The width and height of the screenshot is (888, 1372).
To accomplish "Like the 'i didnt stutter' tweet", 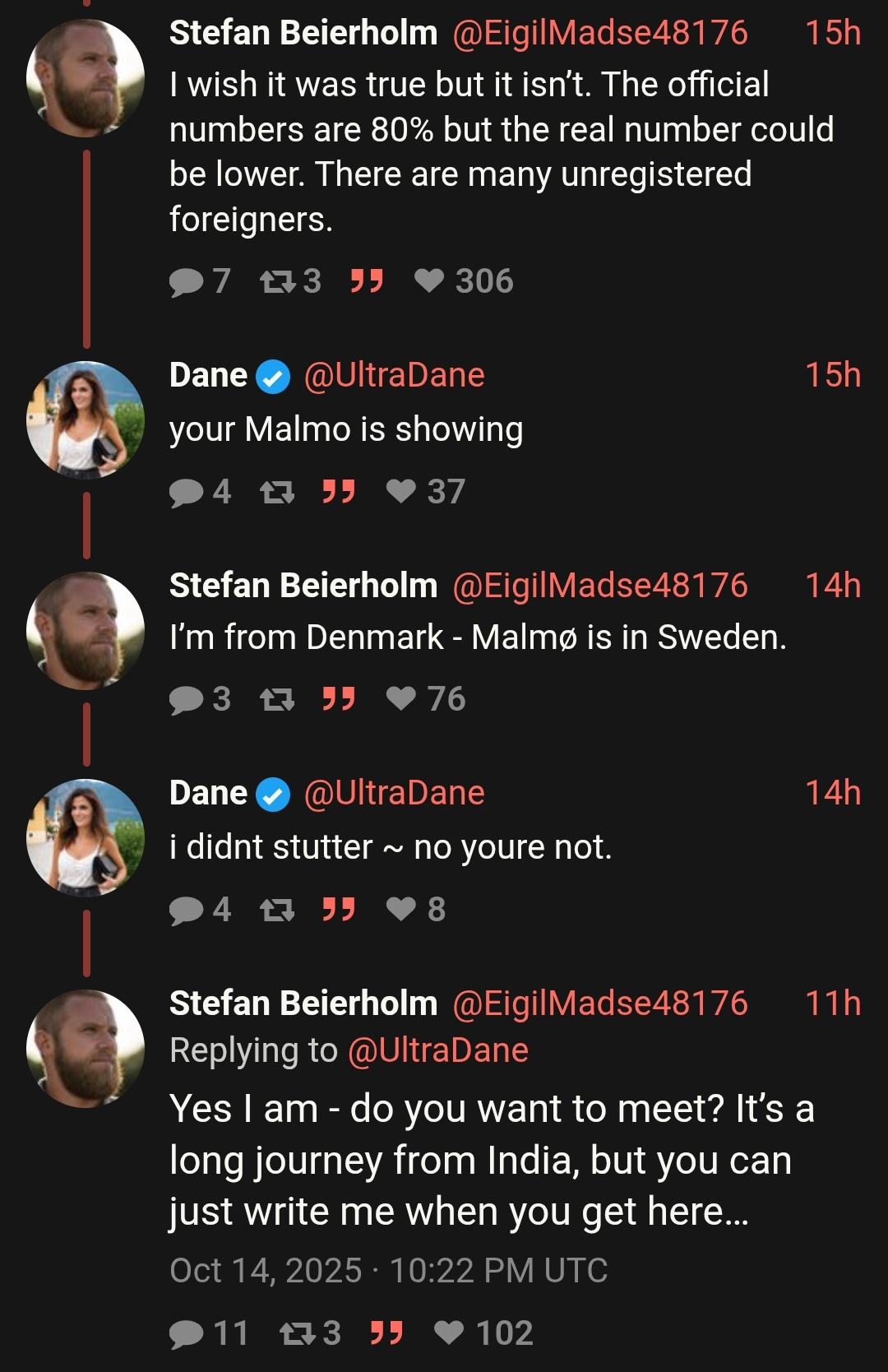I will tap(401, 910).
